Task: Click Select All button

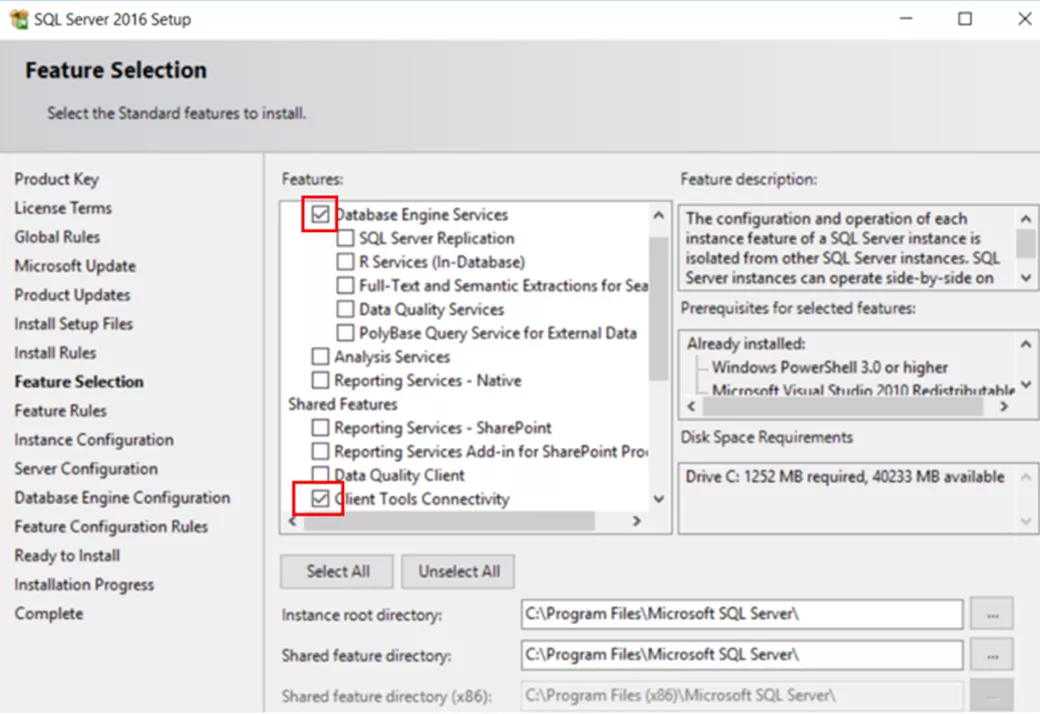Action: tap(337, 571)
